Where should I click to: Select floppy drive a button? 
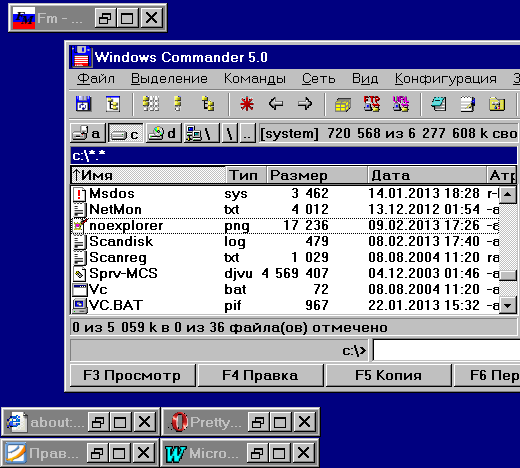pyautogui.click(x=88, y=134)
